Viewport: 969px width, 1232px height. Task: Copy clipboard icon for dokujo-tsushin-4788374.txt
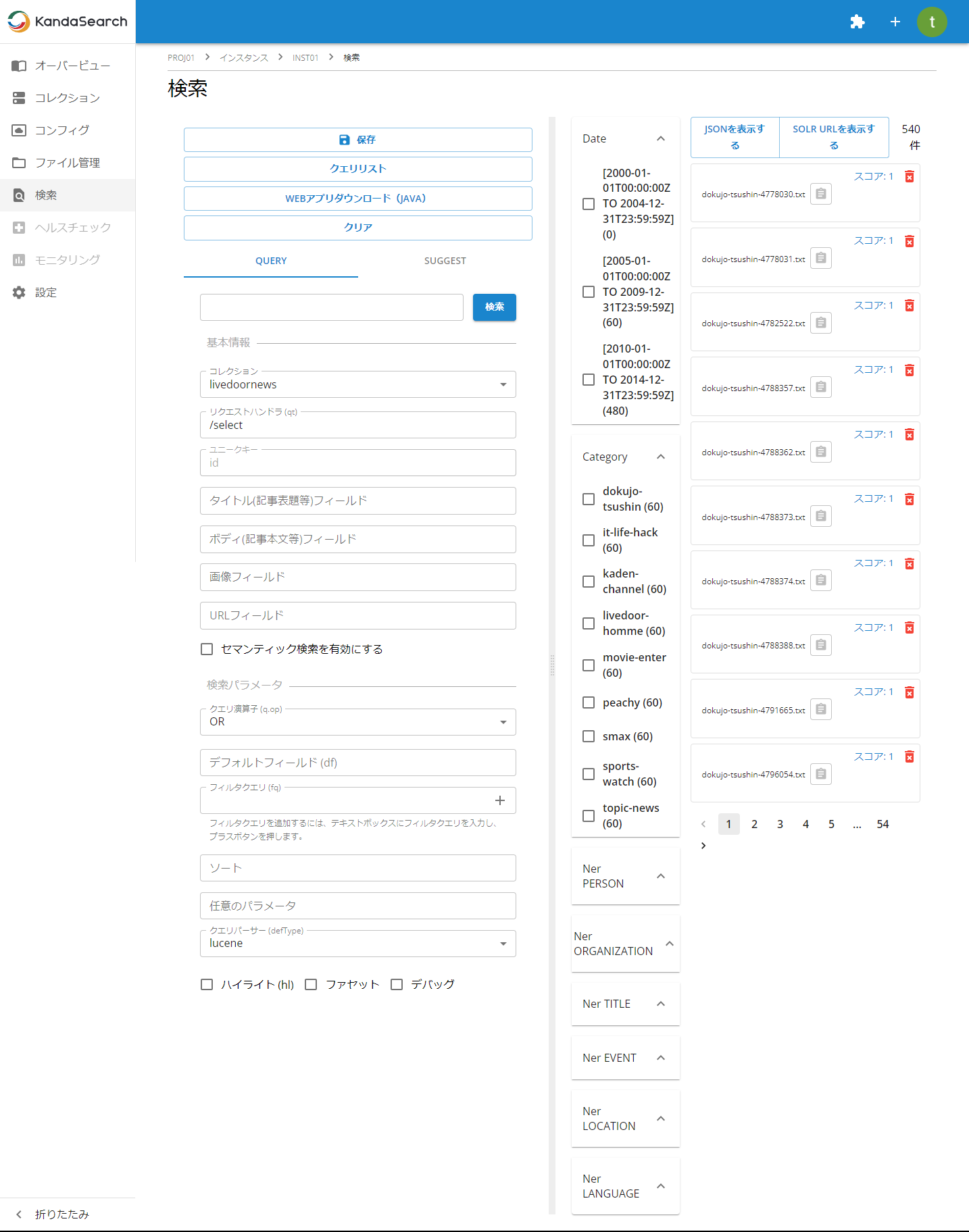(821, 580)
